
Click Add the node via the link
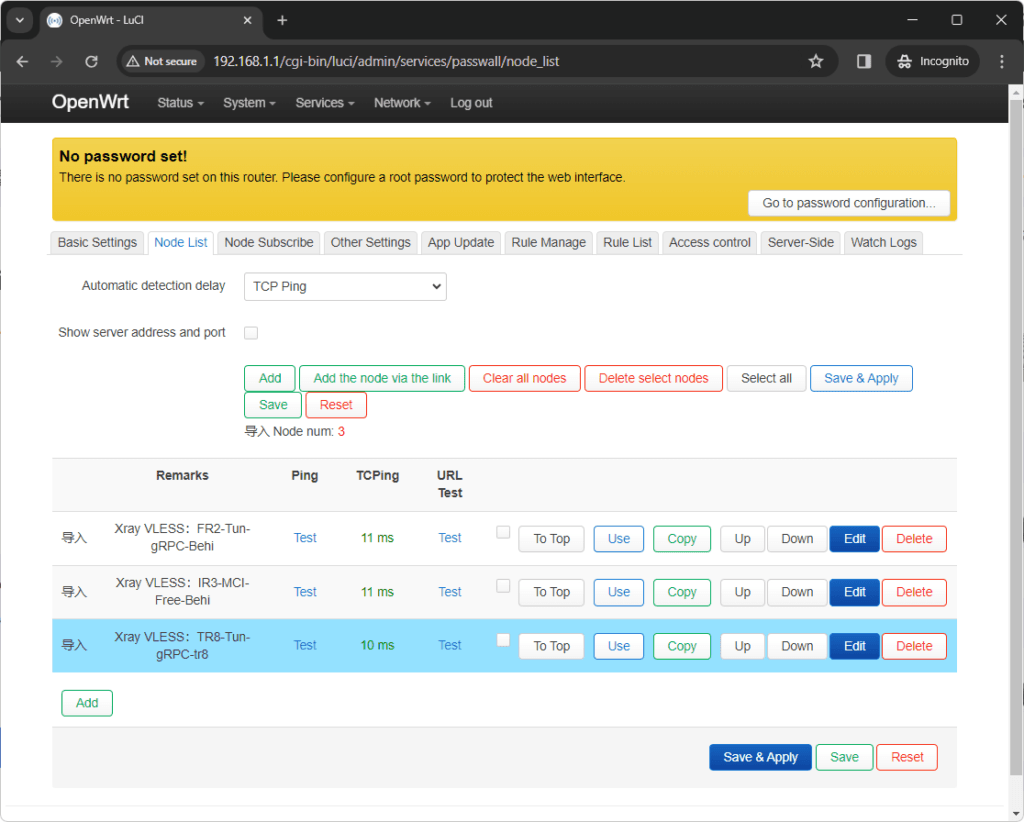coord(382,379)
